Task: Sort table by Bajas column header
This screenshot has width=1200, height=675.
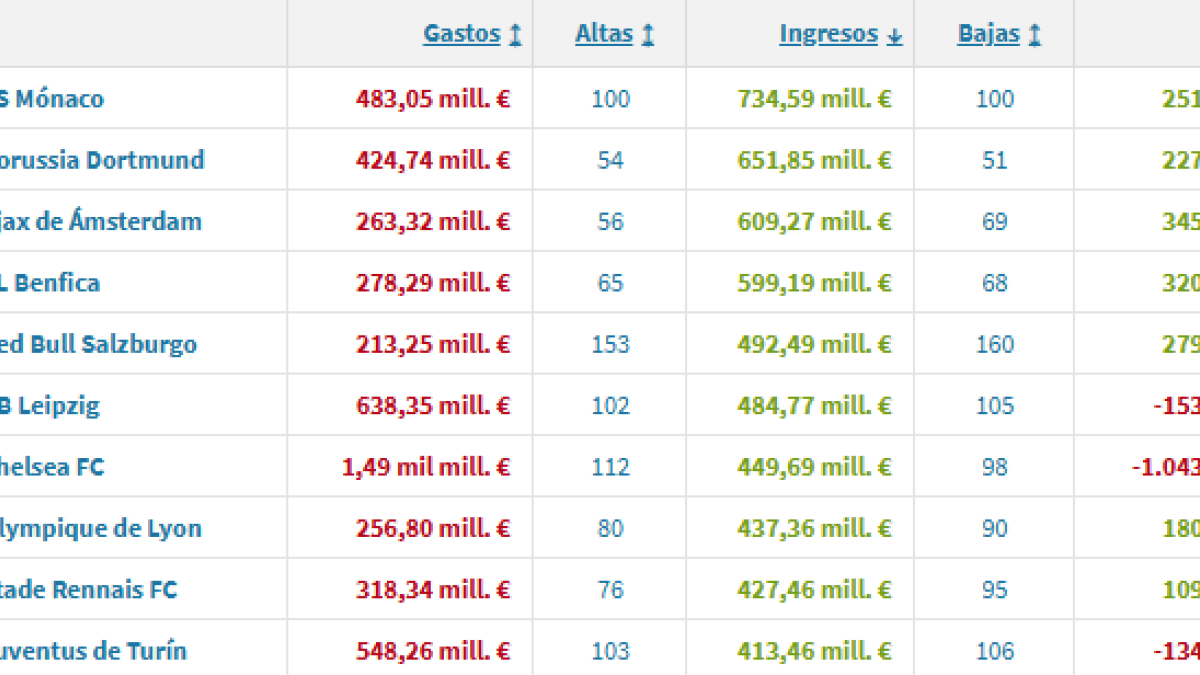Action: (989, 33)
